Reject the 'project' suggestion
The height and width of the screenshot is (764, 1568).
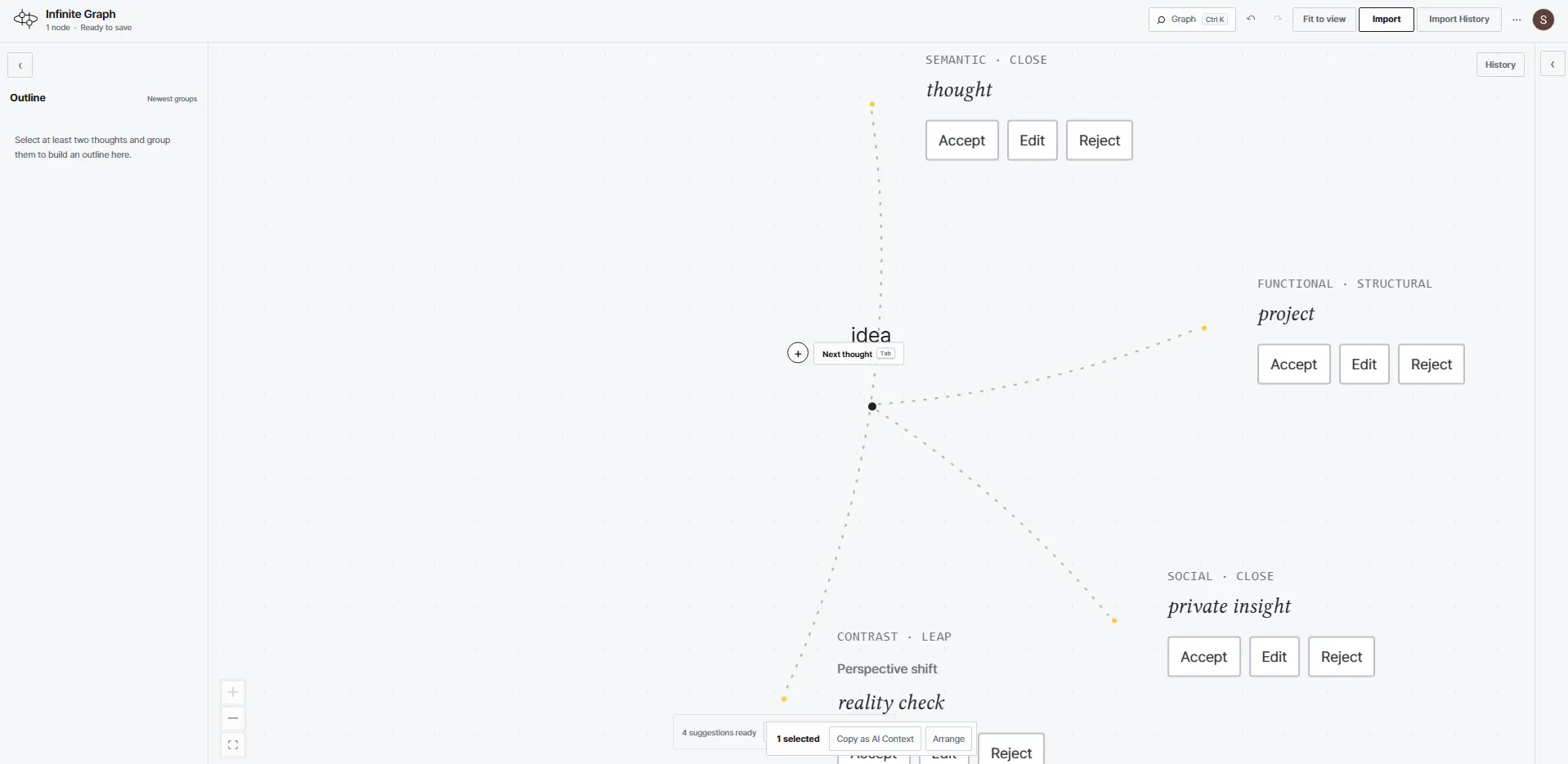1431,364
